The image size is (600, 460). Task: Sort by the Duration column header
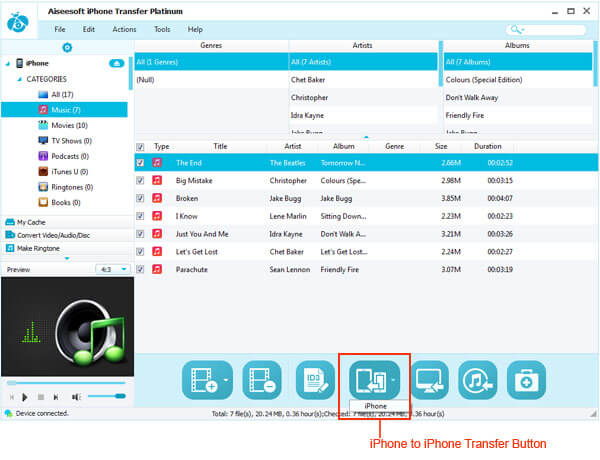pos(488,147)
